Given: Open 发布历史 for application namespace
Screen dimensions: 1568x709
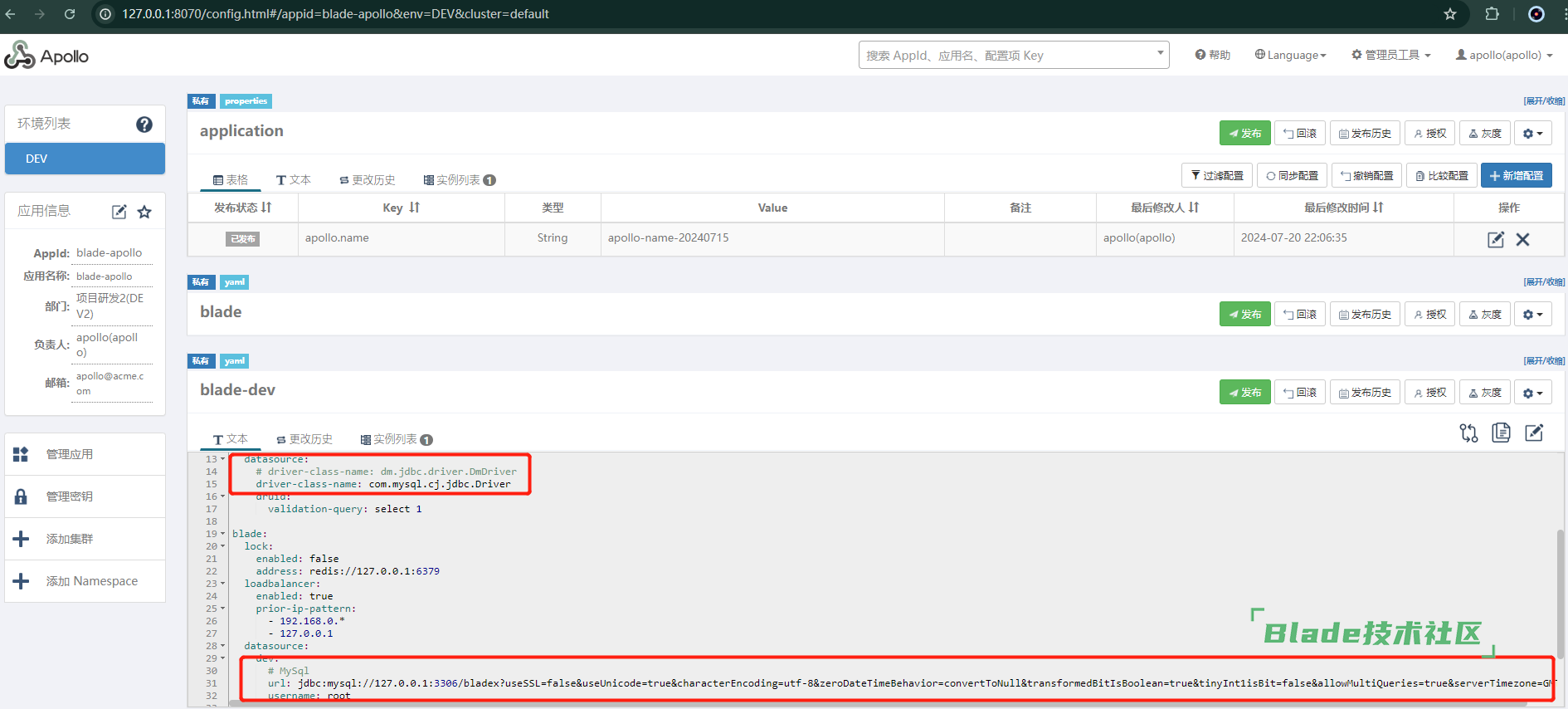Looking at the screenshot, I should tap(1365, 133).
